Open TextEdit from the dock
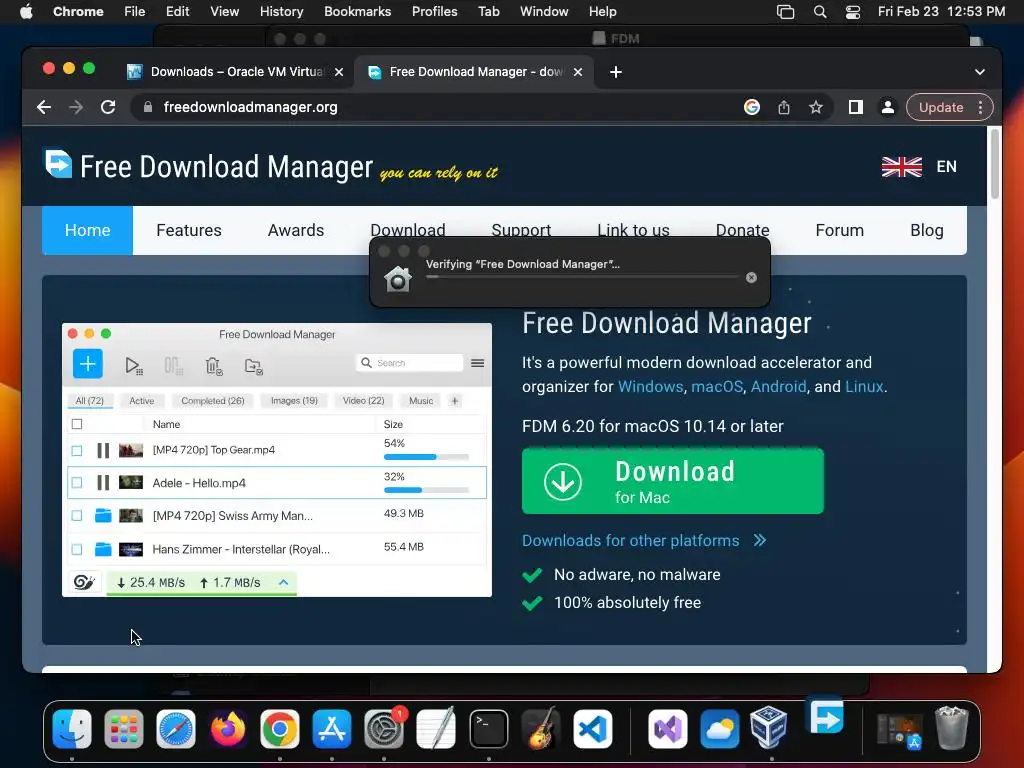1024x768 pixels. 436,728
